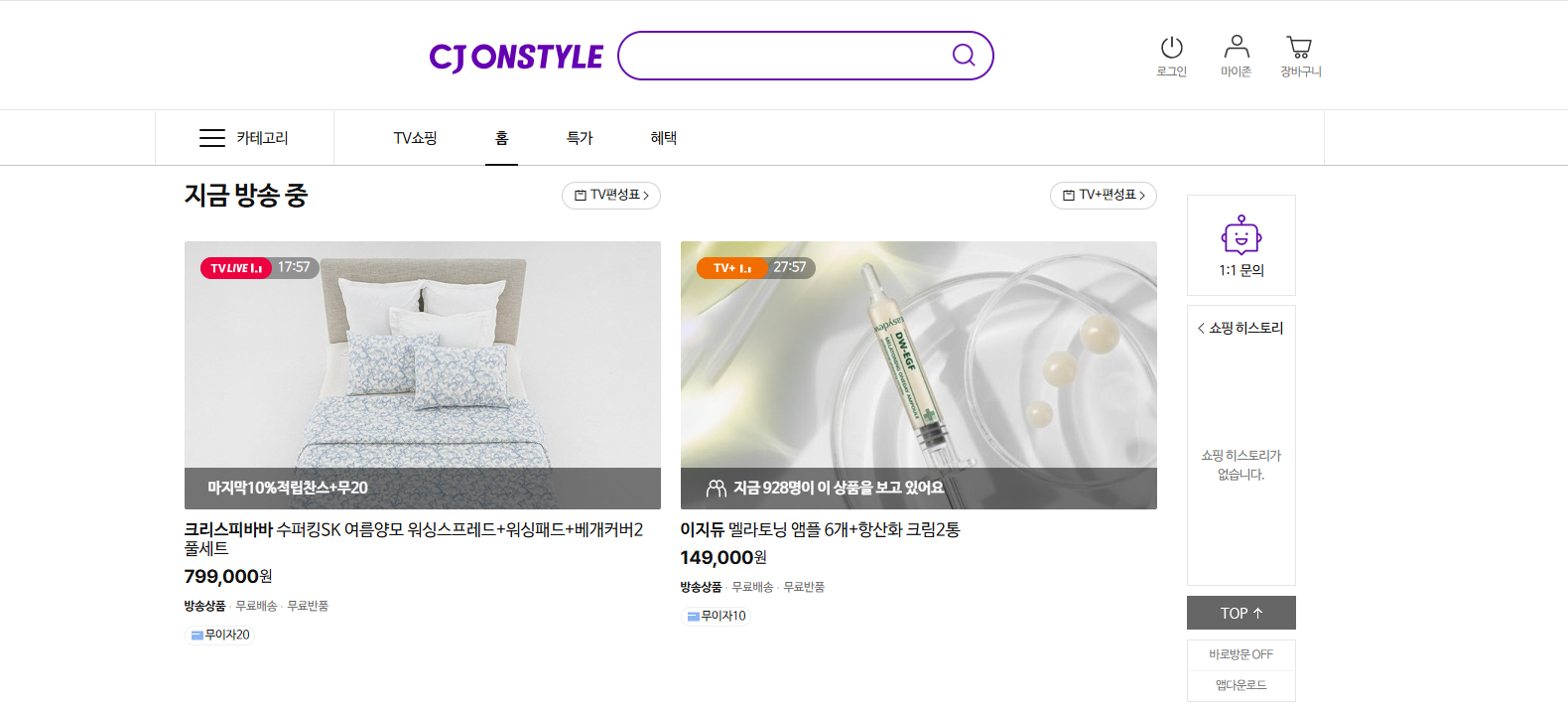Open the 장바구니 cart icon
The height and width of the screenshot is (710, 1568).
[1299, 47]
